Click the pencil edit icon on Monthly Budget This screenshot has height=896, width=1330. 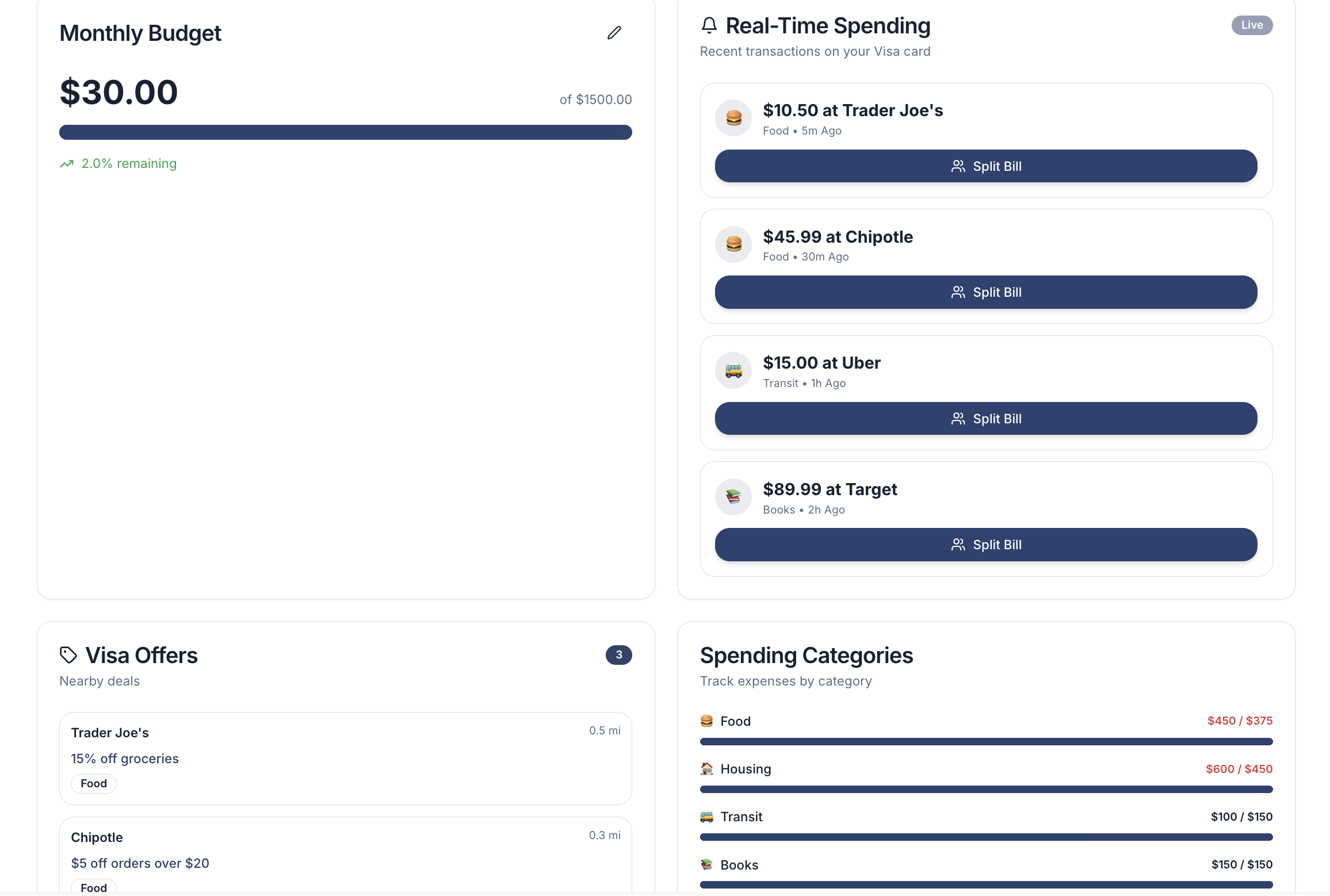(614, 33)
